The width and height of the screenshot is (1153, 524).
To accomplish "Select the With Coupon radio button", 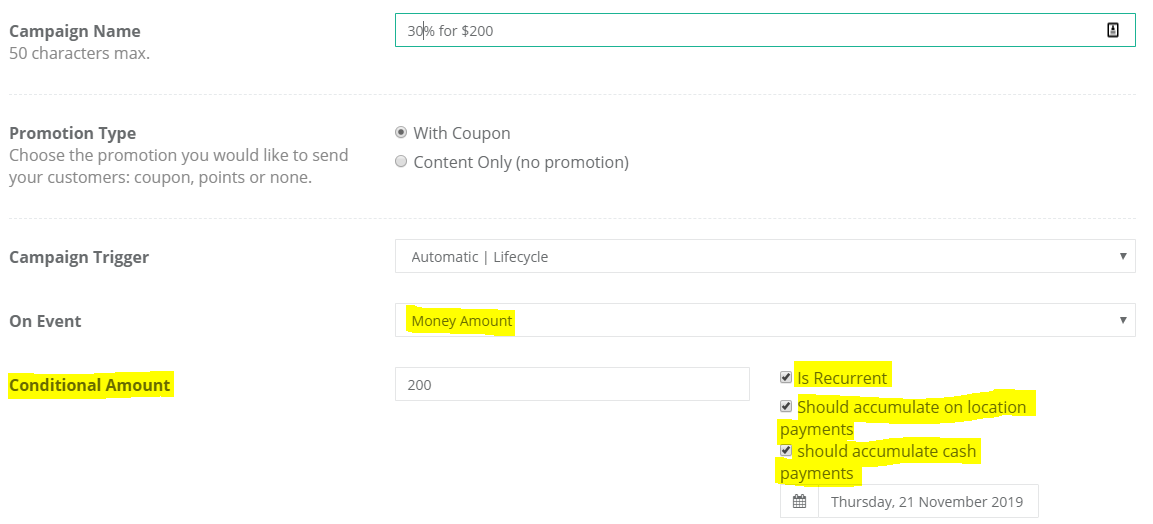I will coord(401,133).
